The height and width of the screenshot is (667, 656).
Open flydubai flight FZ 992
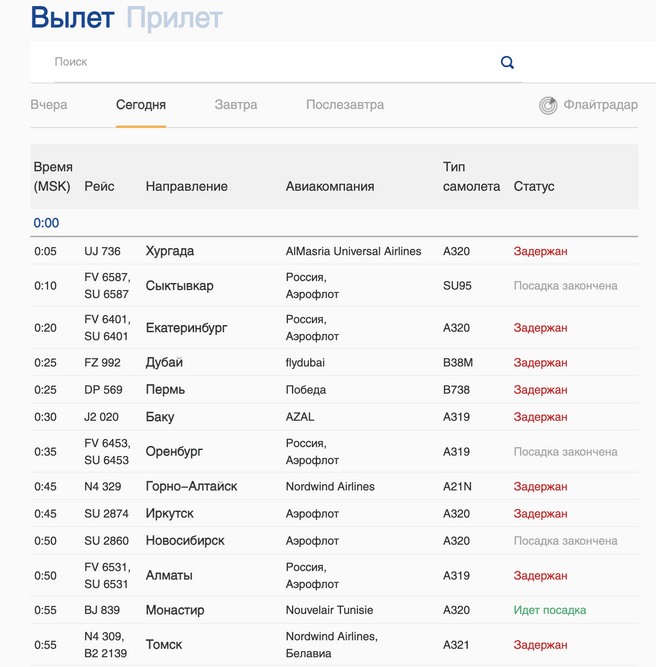click(103, 363)
